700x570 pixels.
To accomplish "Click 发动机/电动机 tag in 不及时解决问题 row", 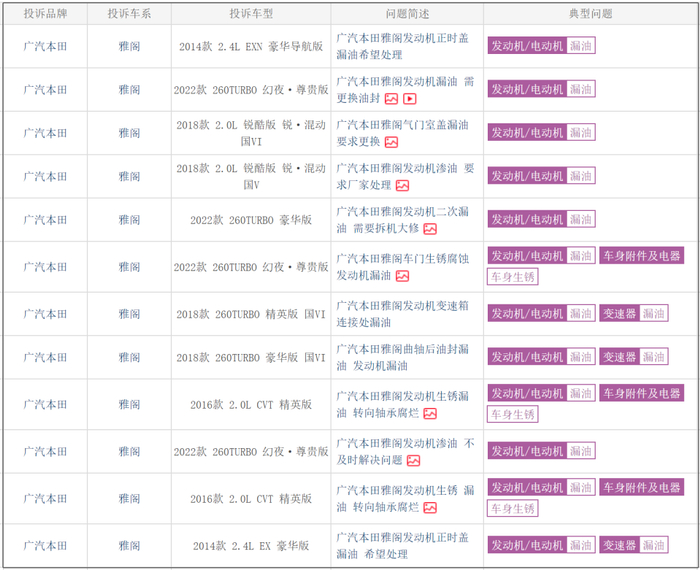I will [x=527, y=451].
